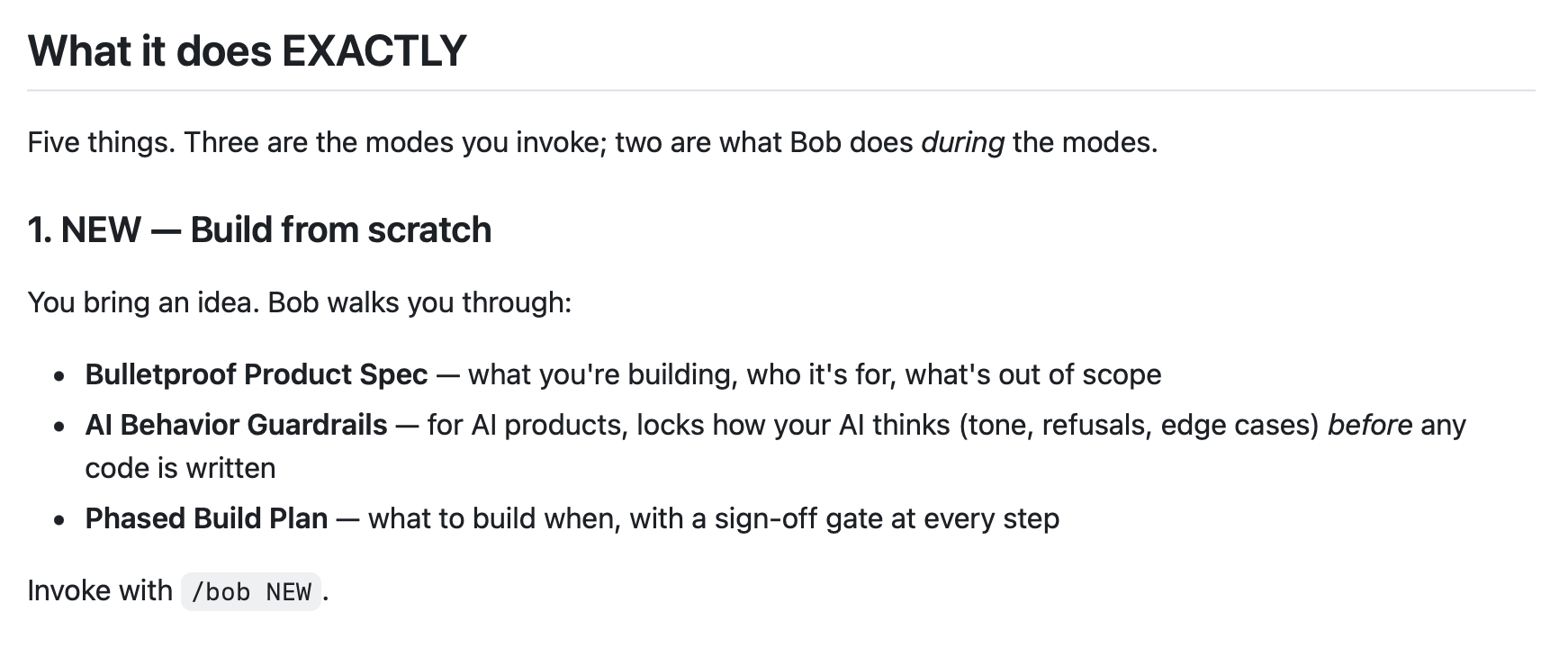Click the horizontal divider under the main heading

pyautogui.click(x=781, y=91)
